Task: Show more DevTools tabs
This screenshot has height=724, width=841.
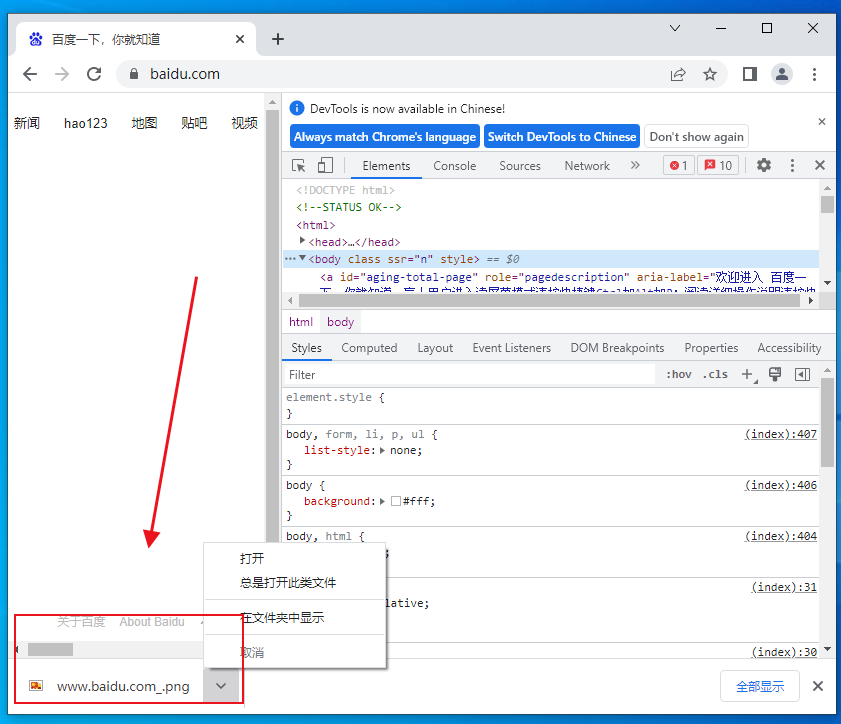Action: pyautogui.click(x=635, y=165)
